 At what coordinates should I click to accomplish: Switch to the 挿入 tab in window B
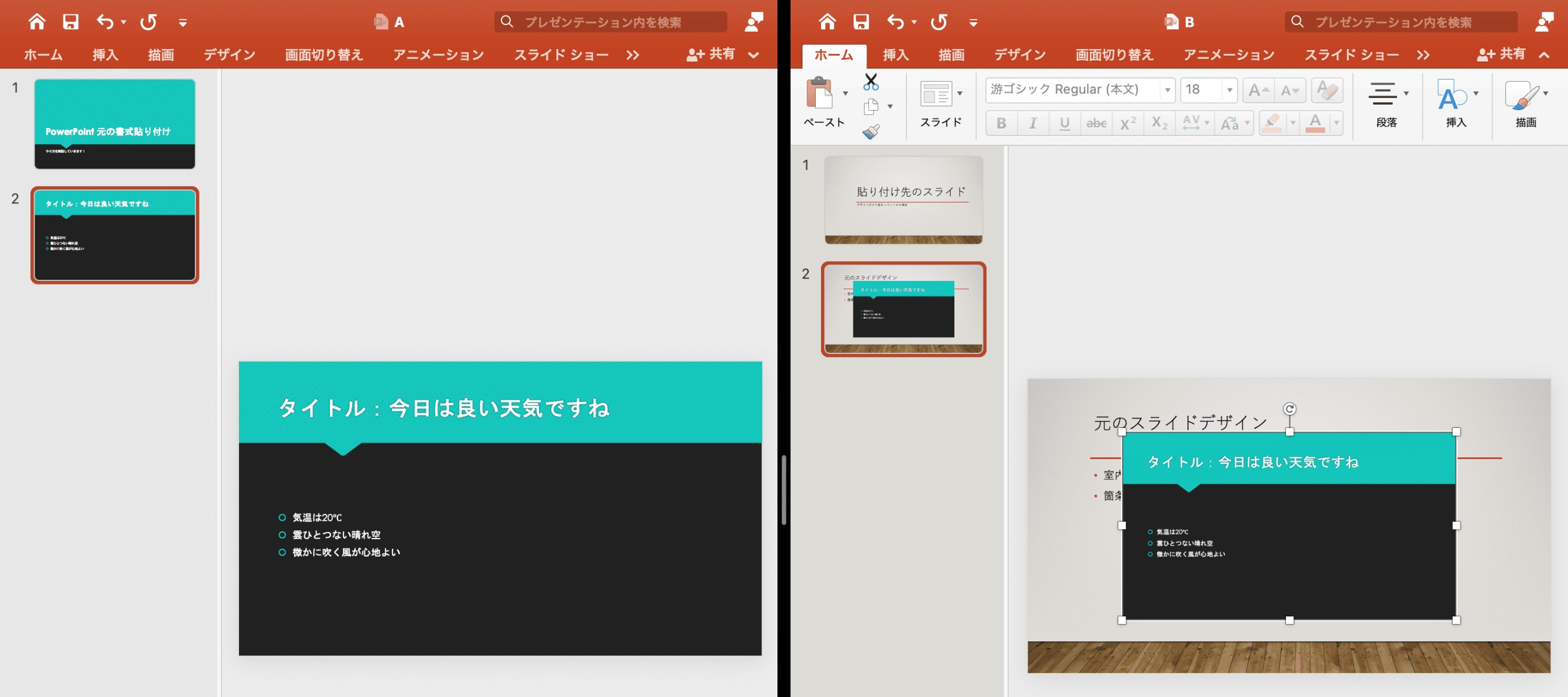896,55
